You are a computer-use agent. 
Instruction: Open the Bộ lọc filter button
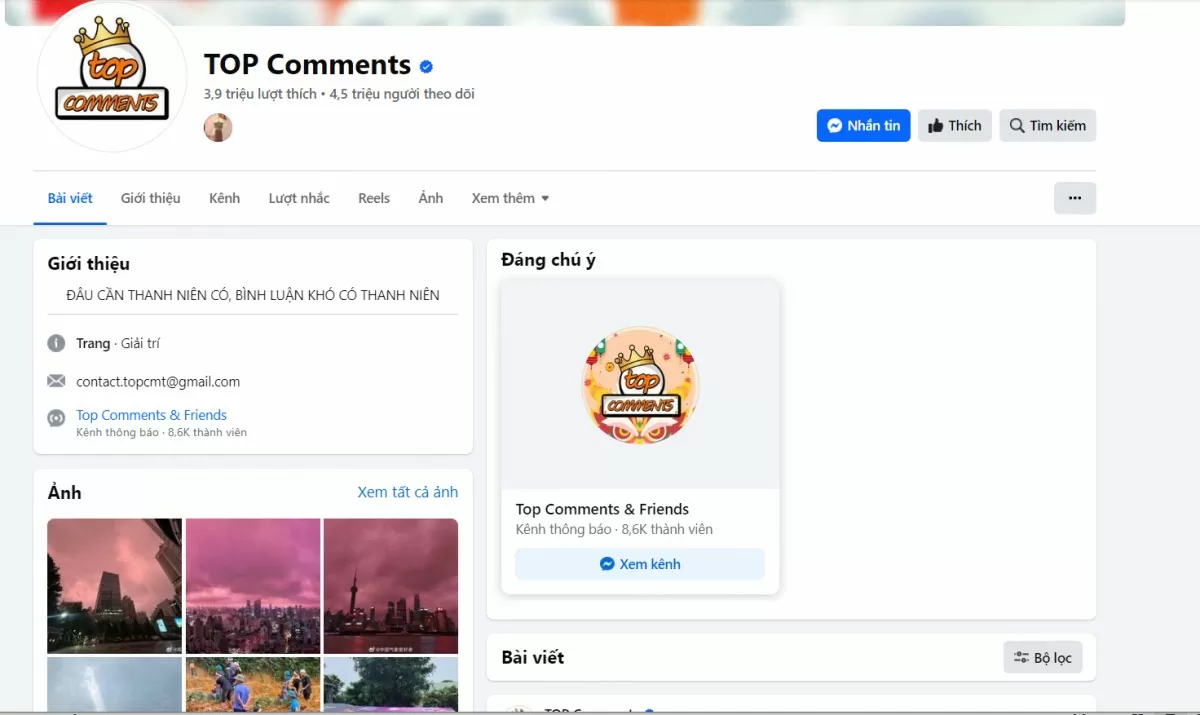pos(1043,658)
